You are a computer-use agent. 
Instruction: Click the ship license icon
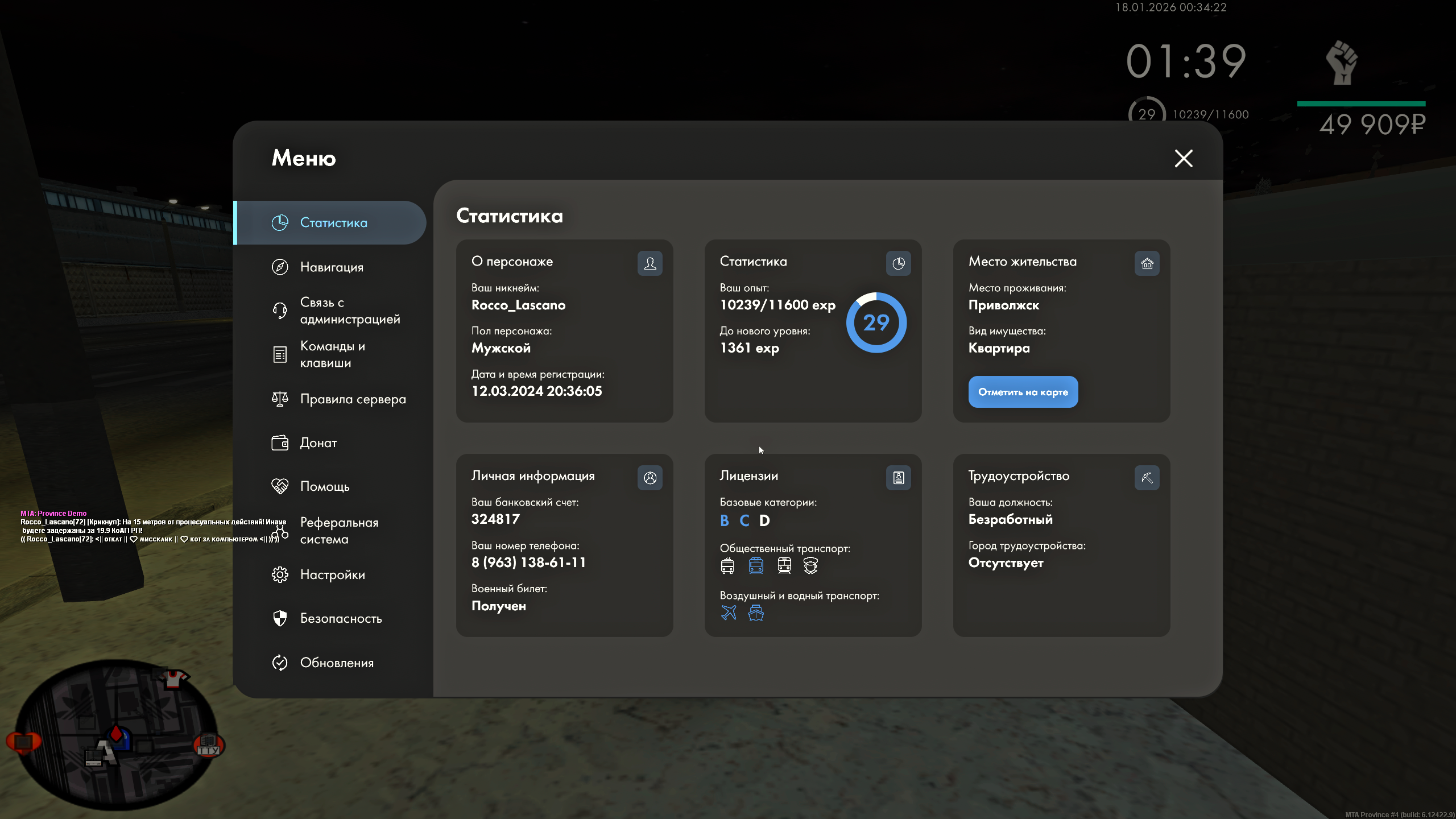[x=756, y=613]
